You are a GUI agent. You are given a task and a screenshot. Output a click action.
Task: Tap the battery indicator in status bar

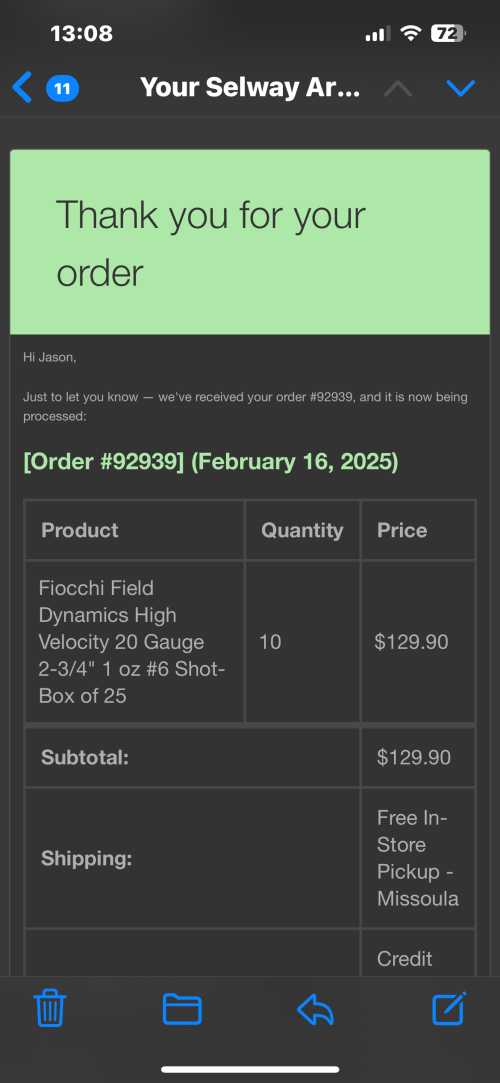(x=448, y=33)
